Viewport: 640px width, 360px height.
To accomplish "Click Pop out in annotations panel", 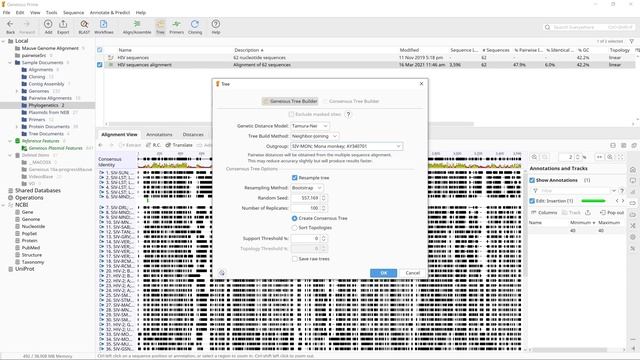I will click(612, 213).
